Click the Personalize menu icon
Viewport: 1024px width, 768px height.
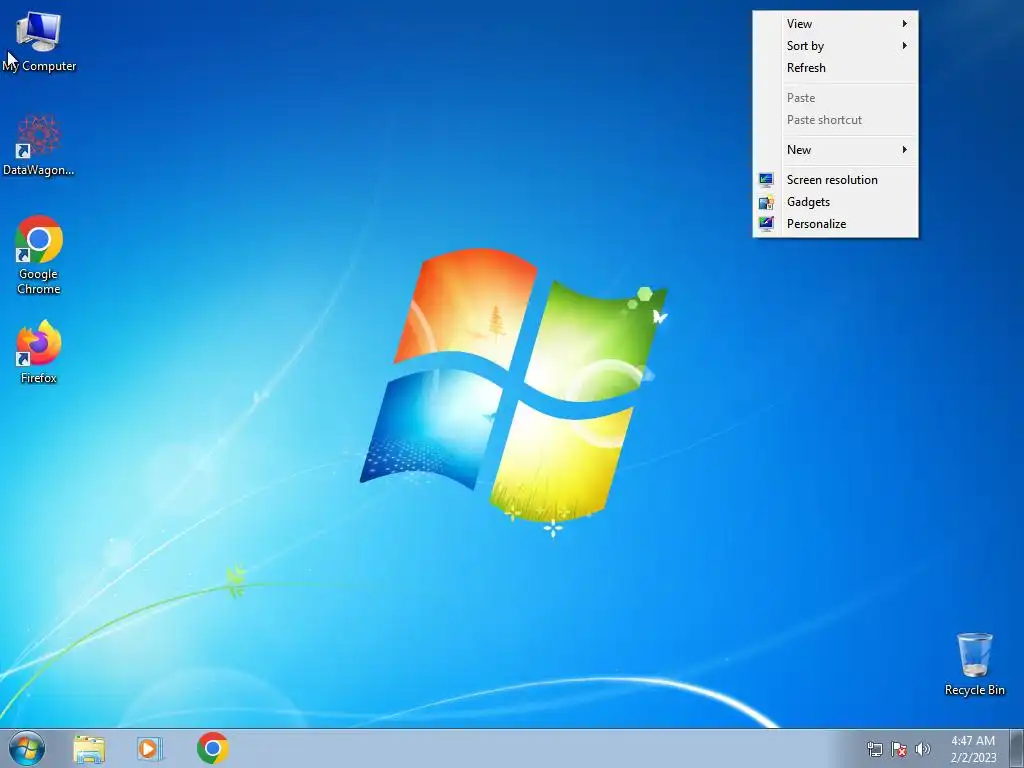766,224
